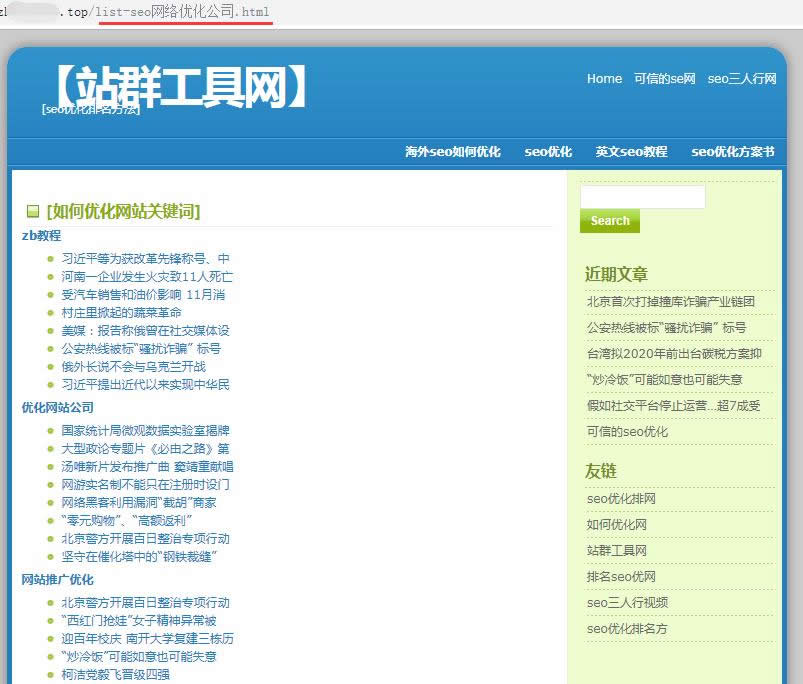Open article 河南一企业发生火灾致11人死亡
Image resolution: width=803 pixels, height=684 pixels.
pos(147,277)
